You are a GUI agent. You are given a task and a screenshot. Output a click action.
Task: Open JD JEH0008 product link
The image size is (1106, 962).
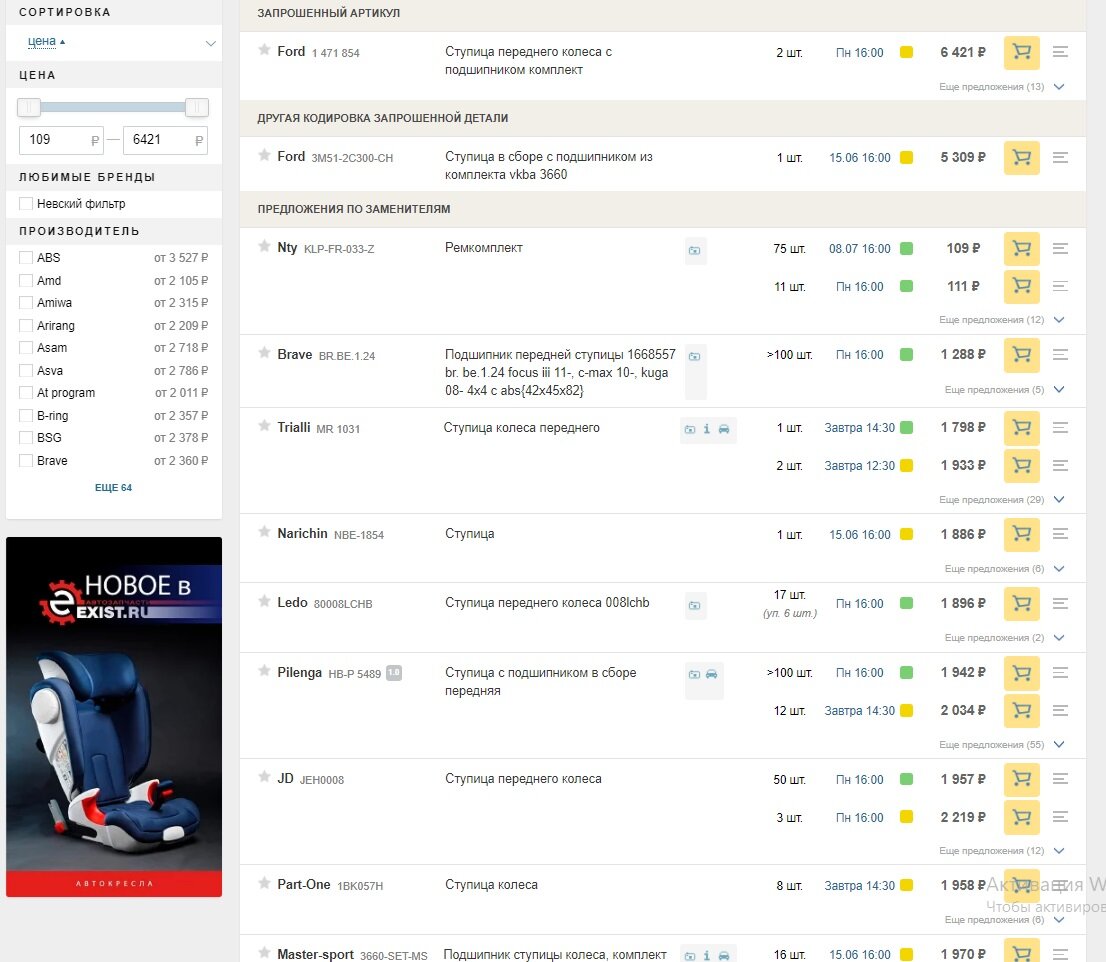click(310, 779)
